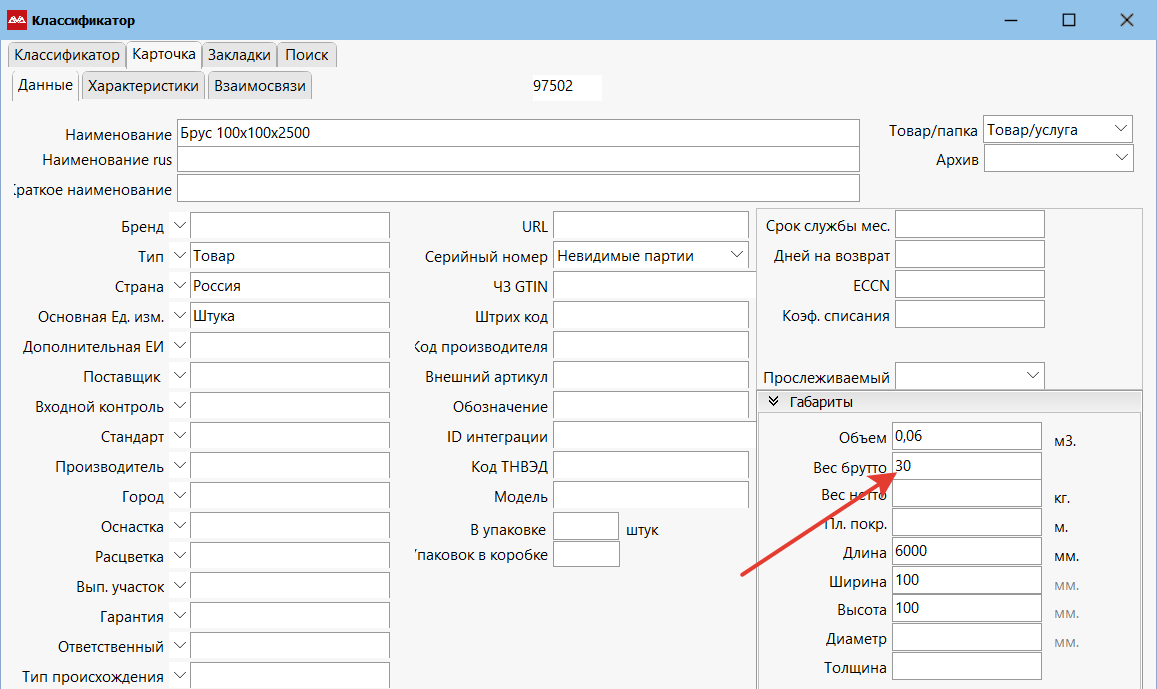This screenshot has width=1157, height=689.
Task: Open the Серийный номер dropdown
Action: [651, 256]
